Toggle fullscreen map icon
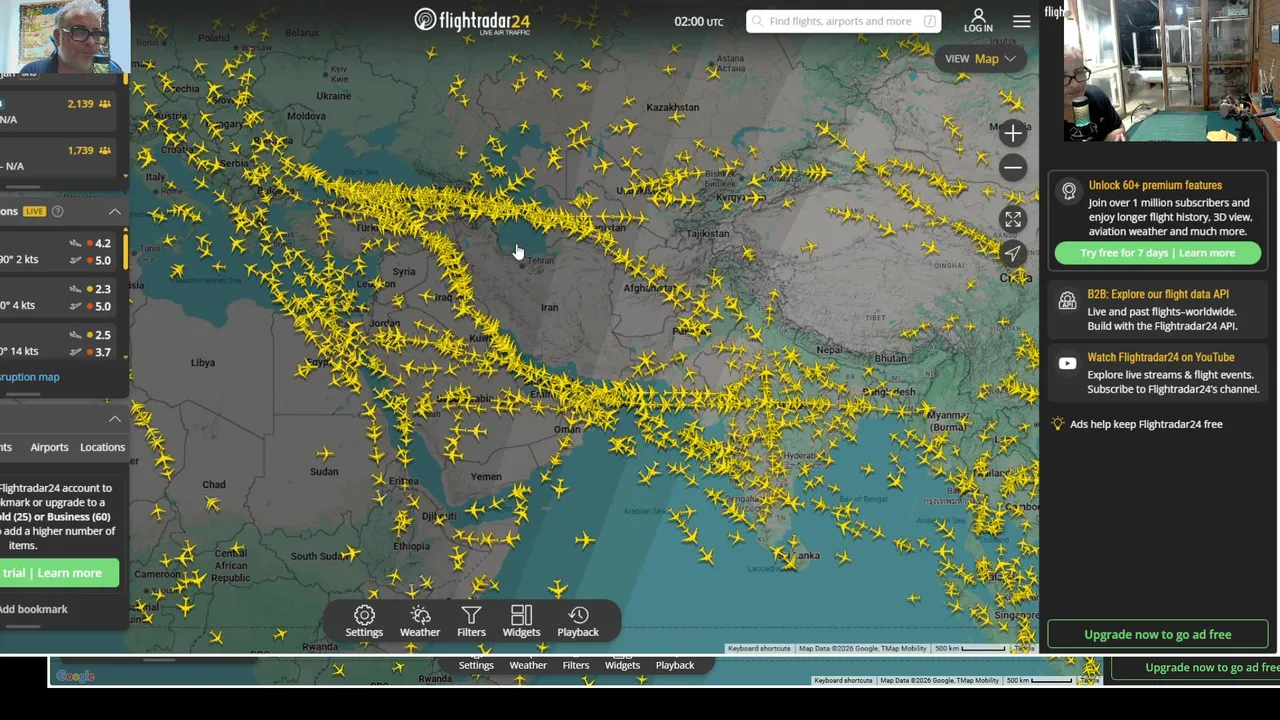This screenshot has height=720, width=1280. click(1013, 219)
